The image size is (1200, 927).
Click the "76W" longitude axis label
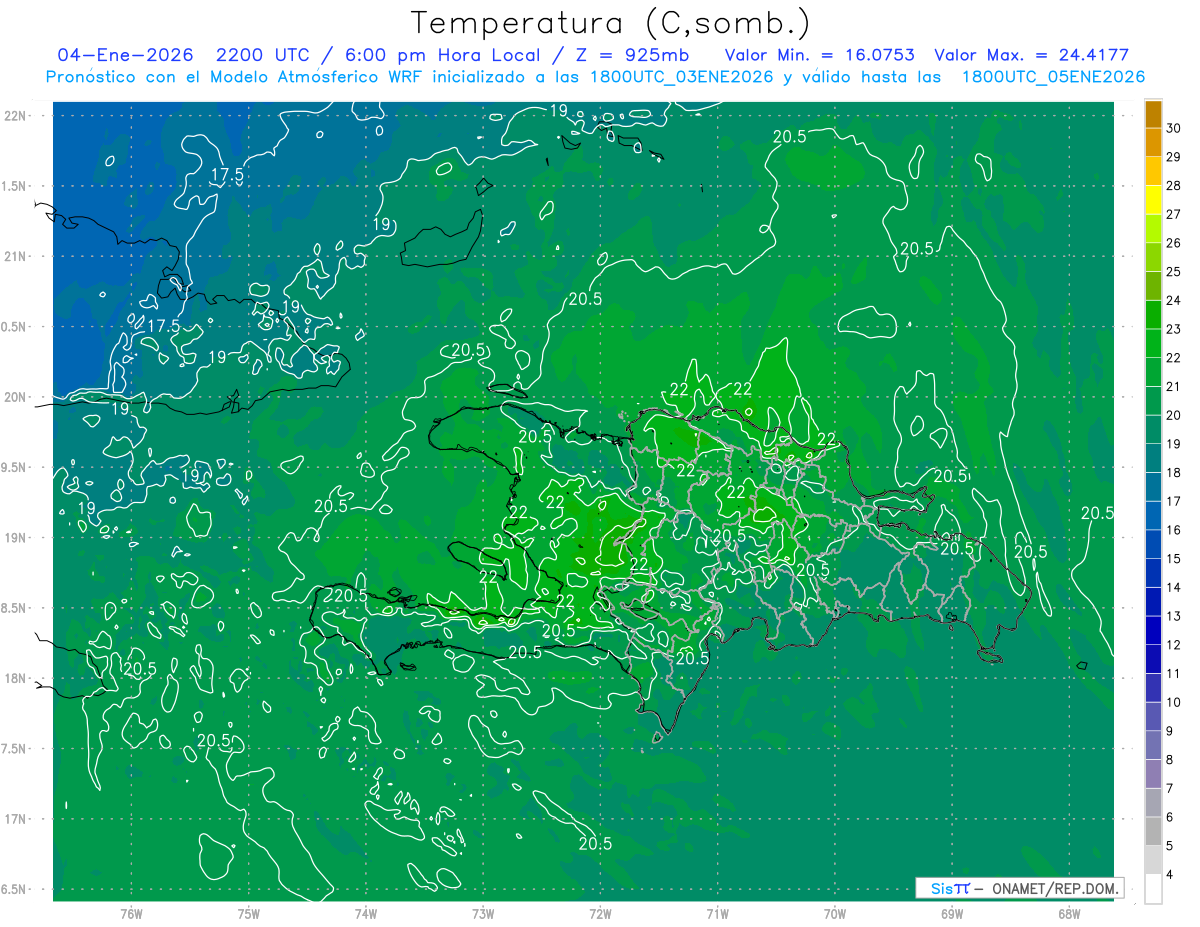pos(131,914)
